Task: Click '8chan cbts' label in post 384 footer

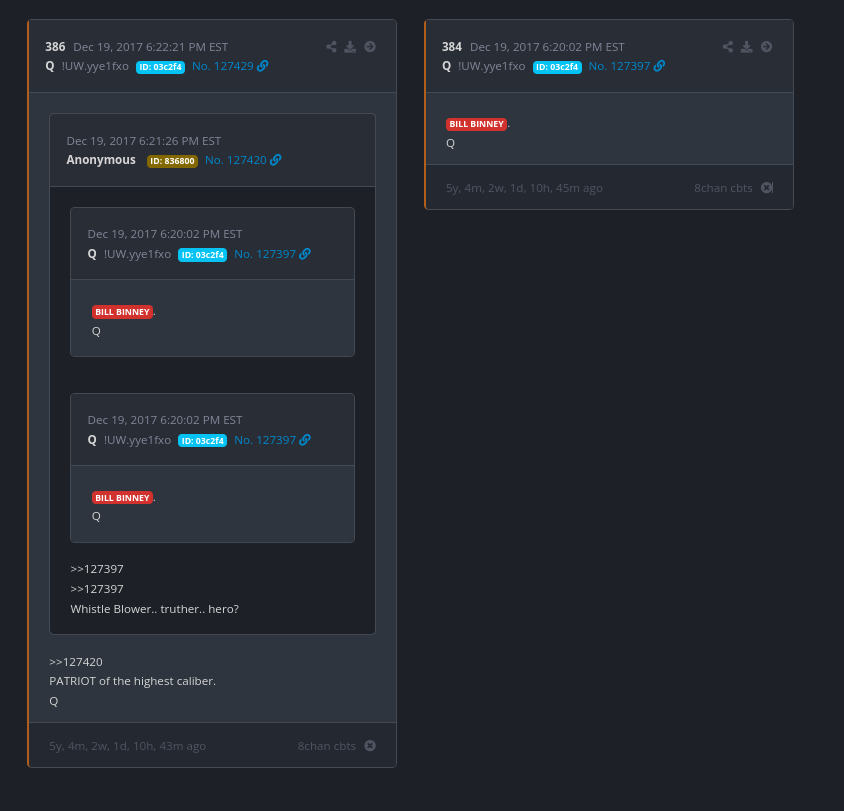Action: [723, 188]
